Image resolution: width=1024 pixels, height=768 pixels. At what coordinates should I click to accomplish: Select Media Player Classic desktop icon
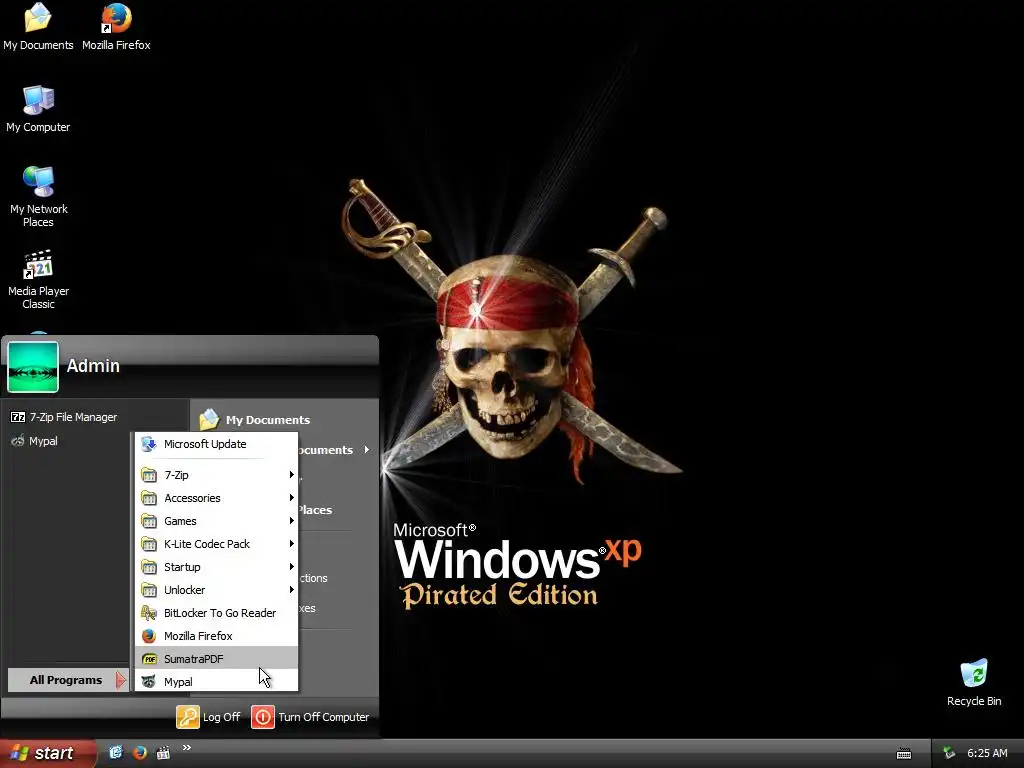[x=39, y=280]
